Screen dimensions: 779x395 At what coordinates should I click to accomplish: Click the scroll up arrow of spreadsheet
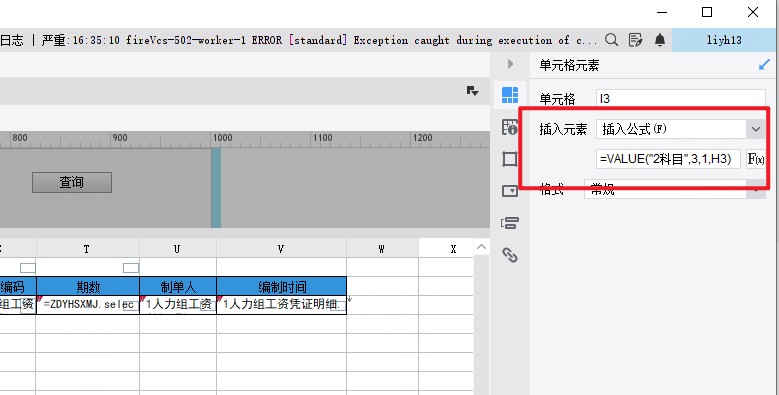pos(481,247)
